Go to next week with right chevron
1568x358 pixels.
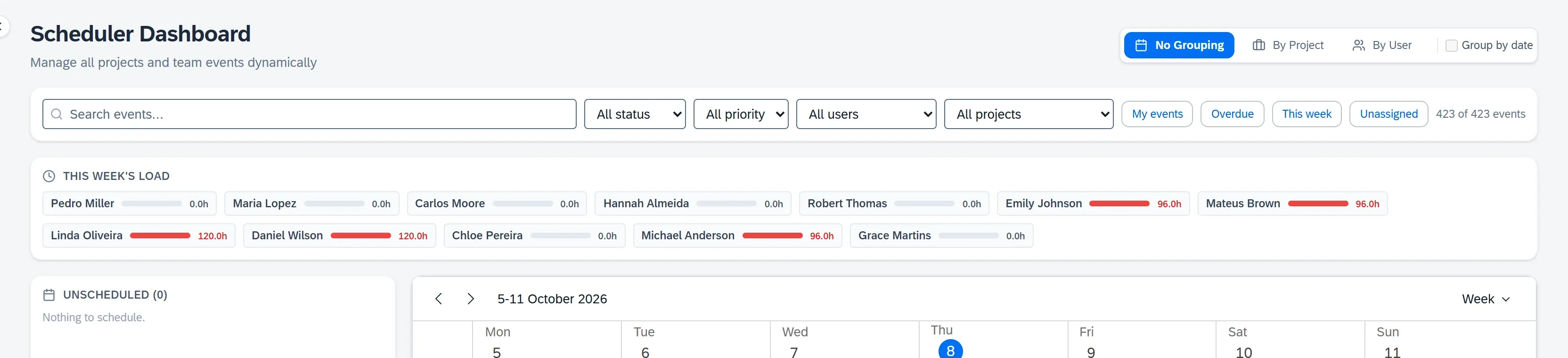tap(471, 299)
